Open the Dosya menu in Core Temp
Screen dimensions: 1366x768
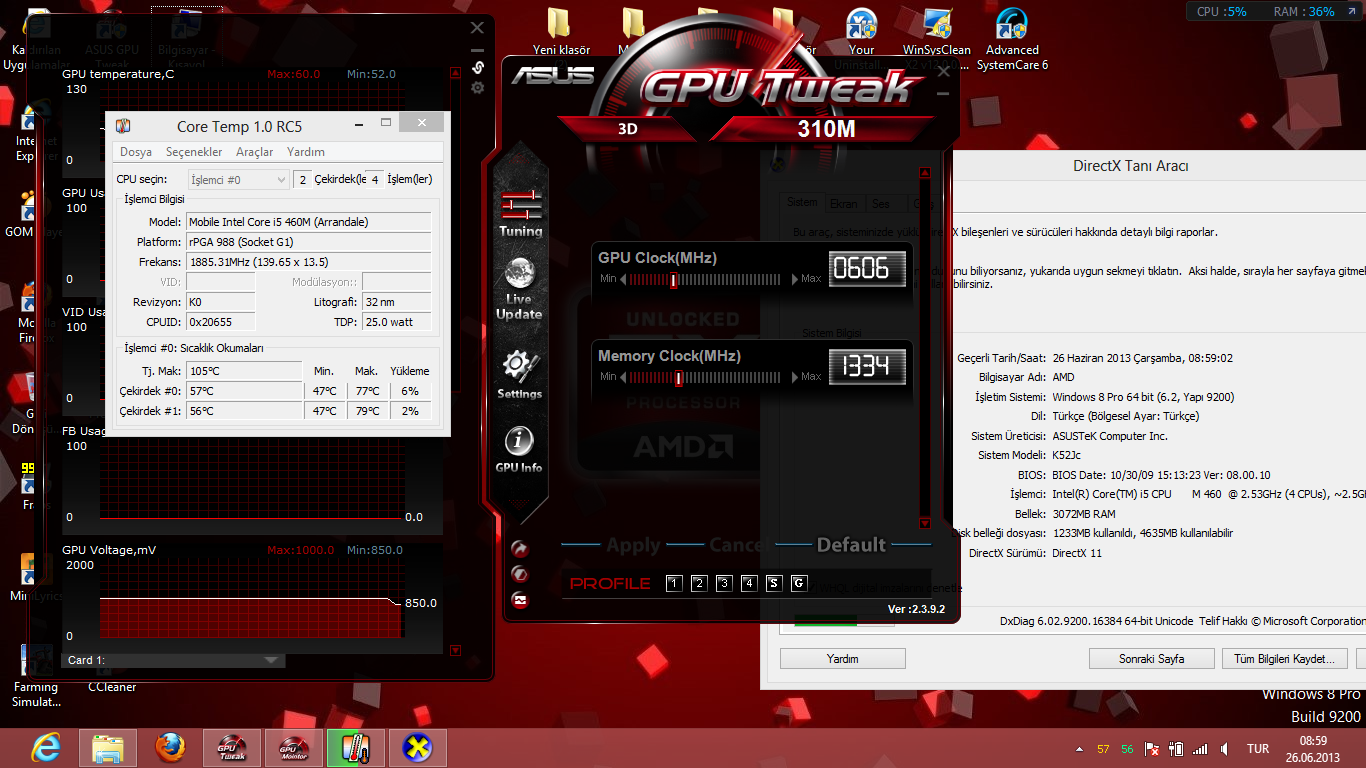click(x=136, y=152)
